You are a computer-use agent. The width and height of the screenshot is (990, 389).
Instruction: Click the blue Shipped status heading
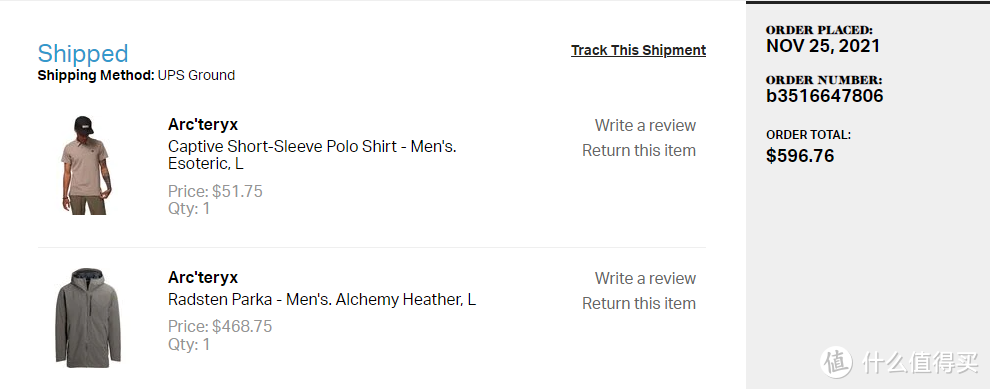tap(83, 54)
